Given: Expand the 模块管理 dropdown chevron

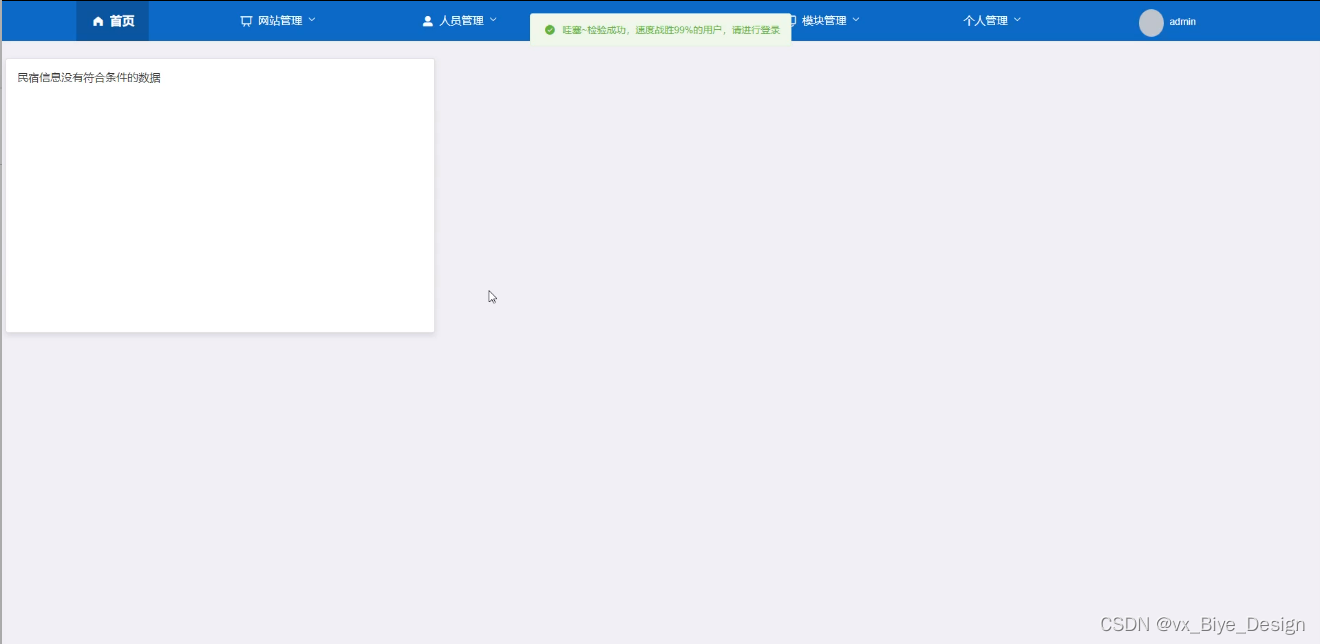Looking at the screenshot, I should [856, 20].
